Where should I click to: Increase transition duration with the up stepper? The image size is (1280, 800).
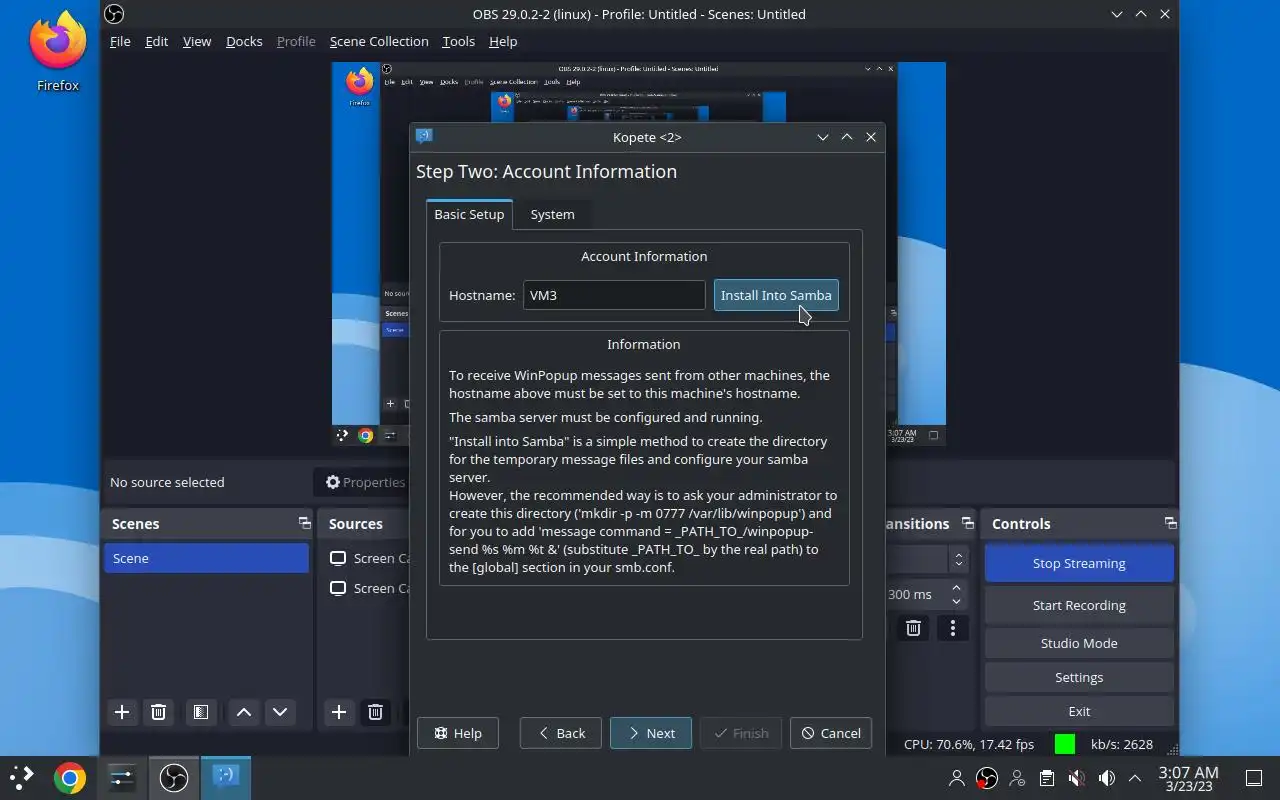957,588
